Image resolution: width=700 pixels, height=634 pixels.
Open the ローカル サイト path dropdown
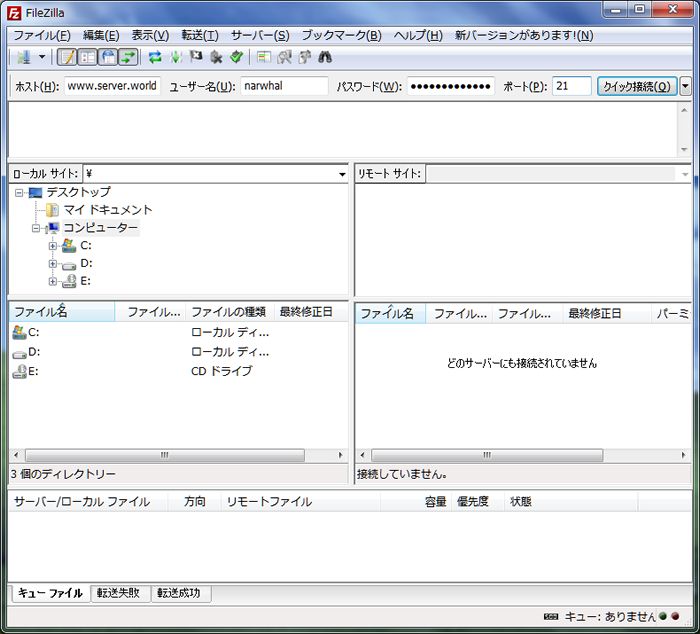[342, 174]
